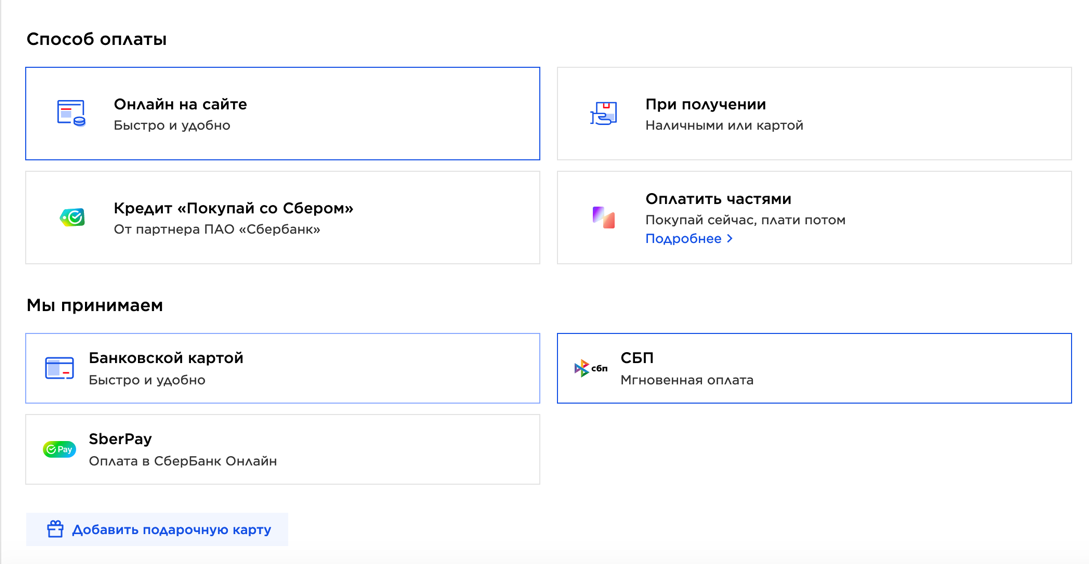
Task: Click the "Наличными или картой" description text
Action: click(724, 126)
